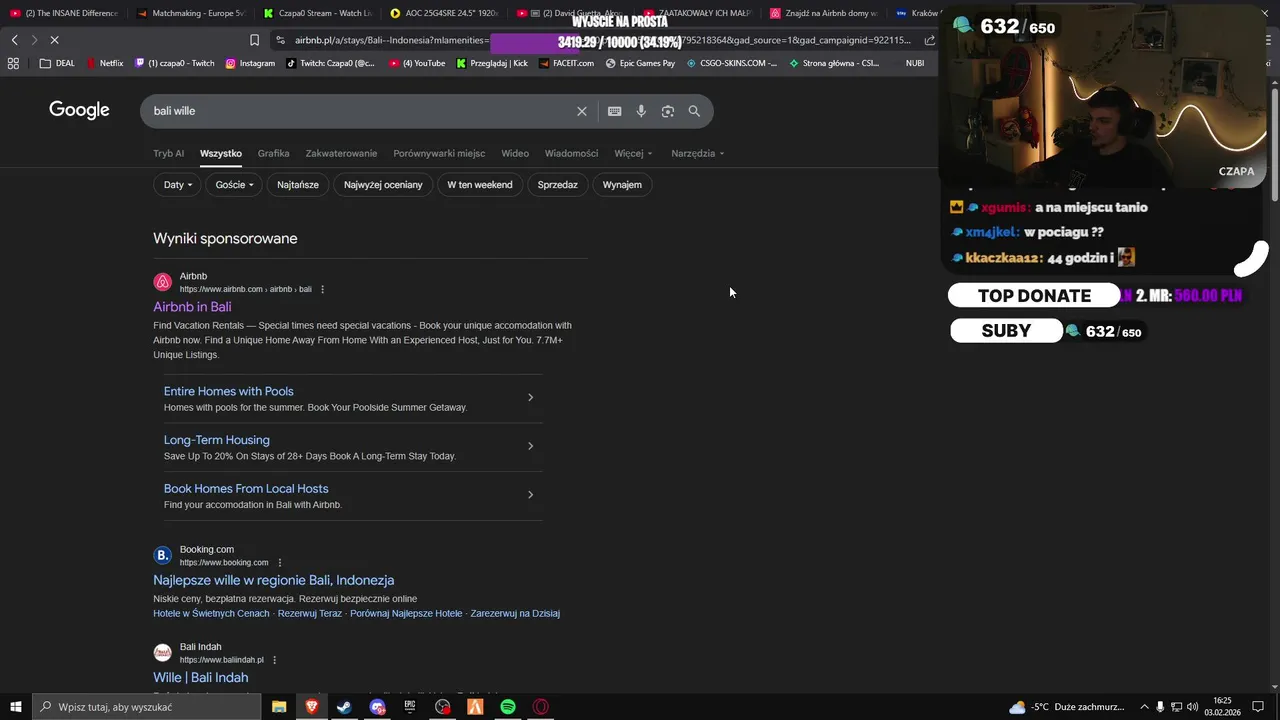Expand the Goście filter dropdown

235,184
